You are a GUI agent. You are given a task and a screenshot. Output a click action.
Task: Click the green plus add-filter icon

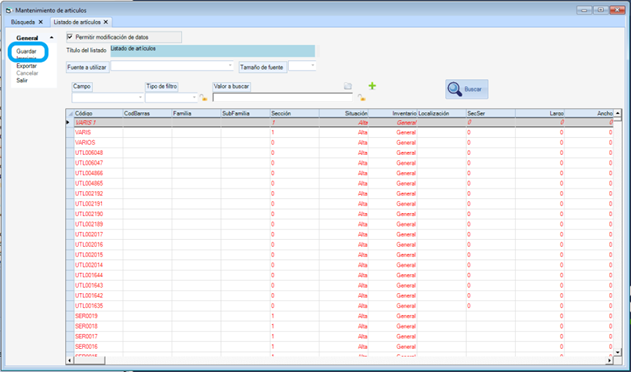pyautogui.click(x=372, y=86)
